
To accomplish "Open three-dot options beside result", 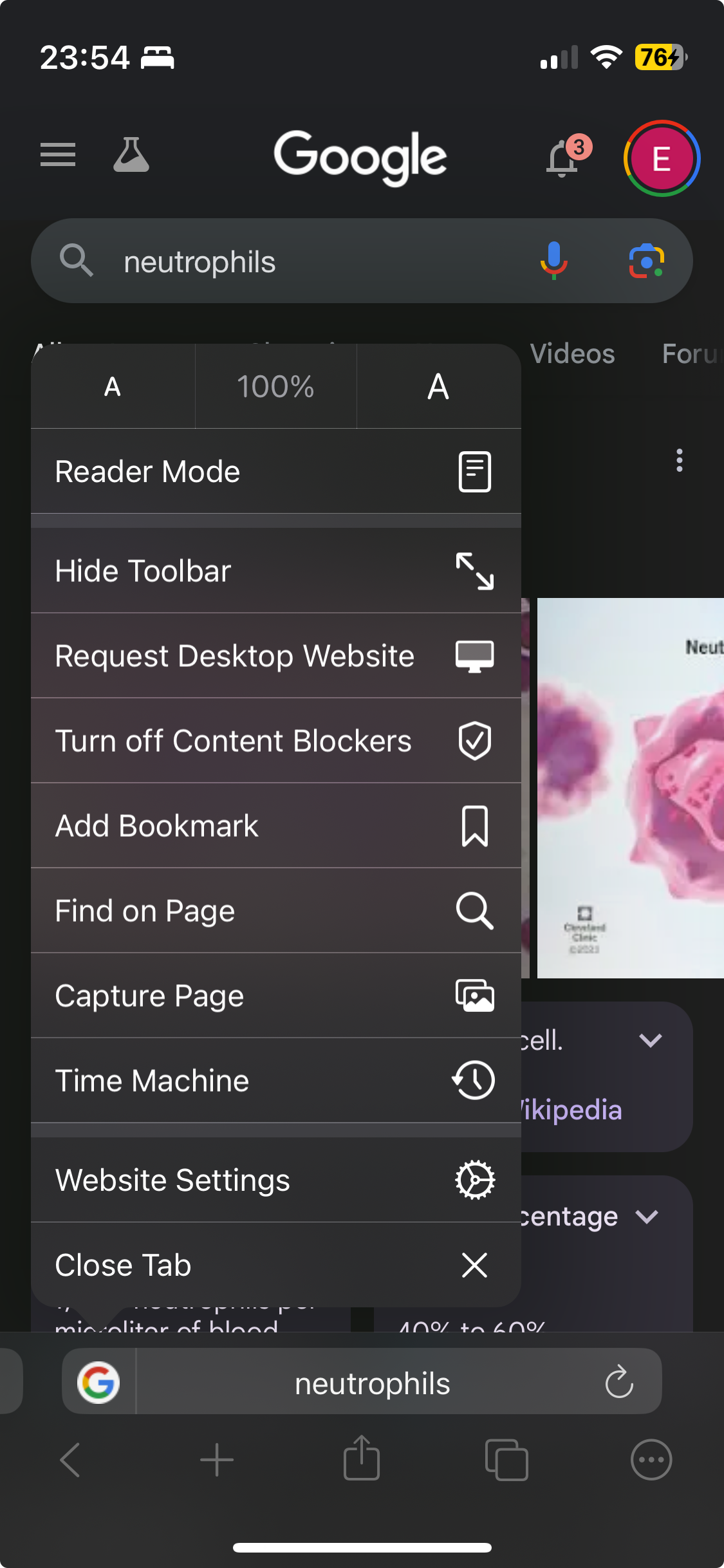I will point(679,460).
